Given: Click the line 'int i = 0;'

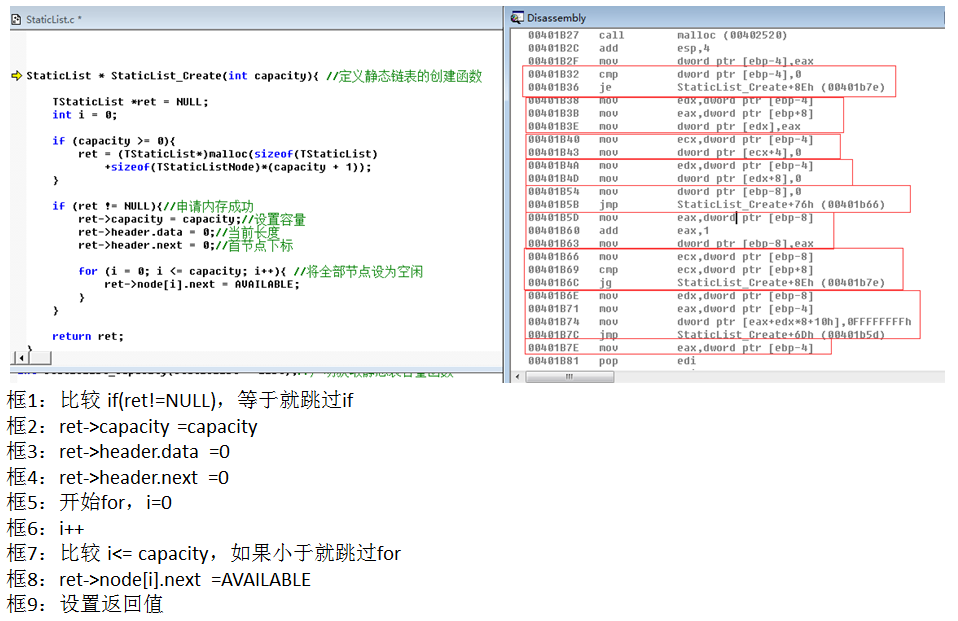Looking at the screenshot, I should [x=84, y=114].
